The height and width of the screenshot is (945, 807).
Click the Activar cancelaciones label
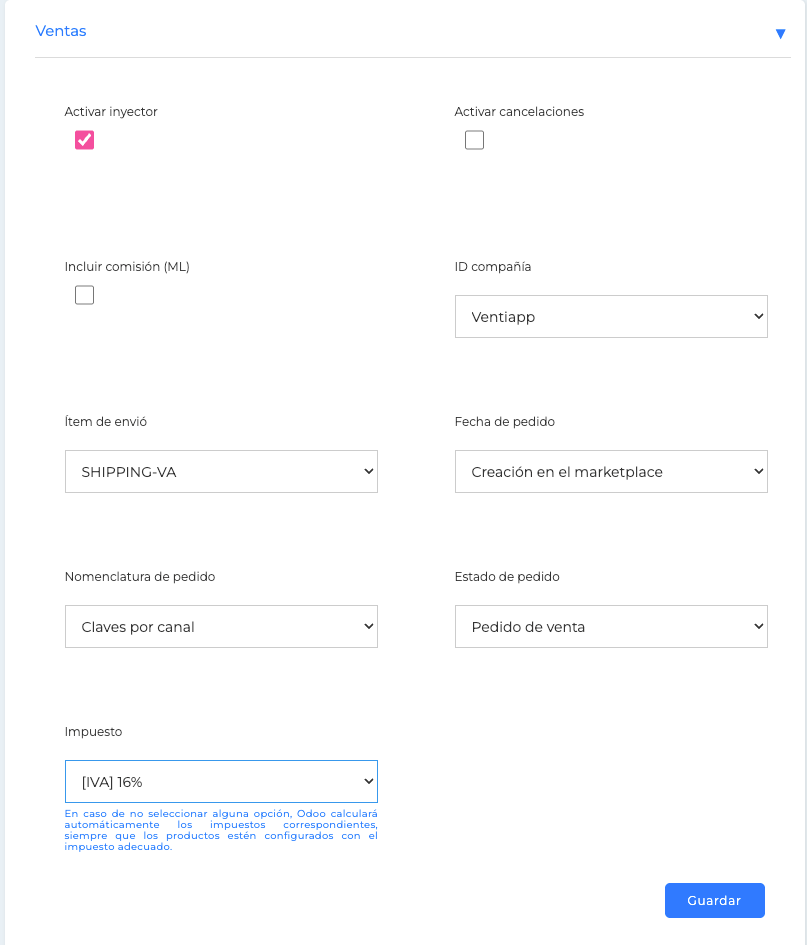(519, 111)
